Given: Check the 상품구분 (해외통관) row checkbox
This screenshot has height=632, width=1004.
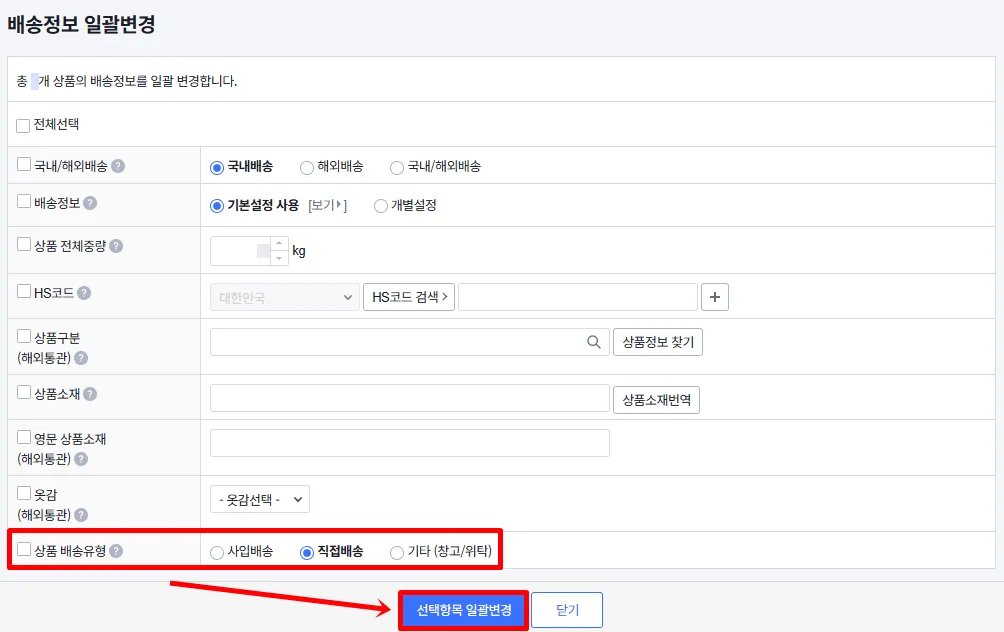Looking at the screenshot, I should coord(24,336).
